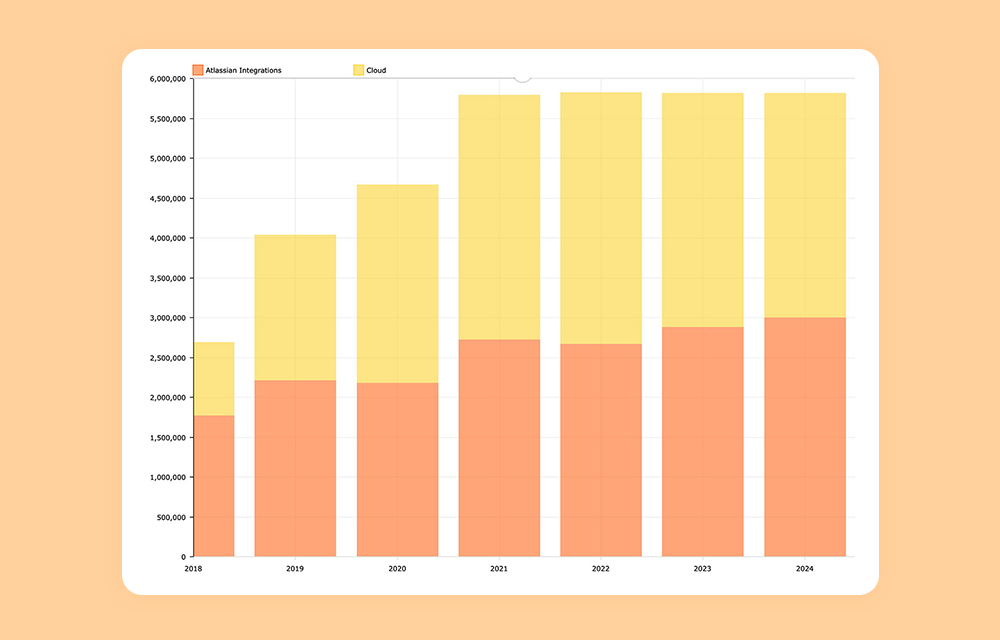Click the 2024 x-axis label
Screen dimensions: 1000x640
click(803, 567)
